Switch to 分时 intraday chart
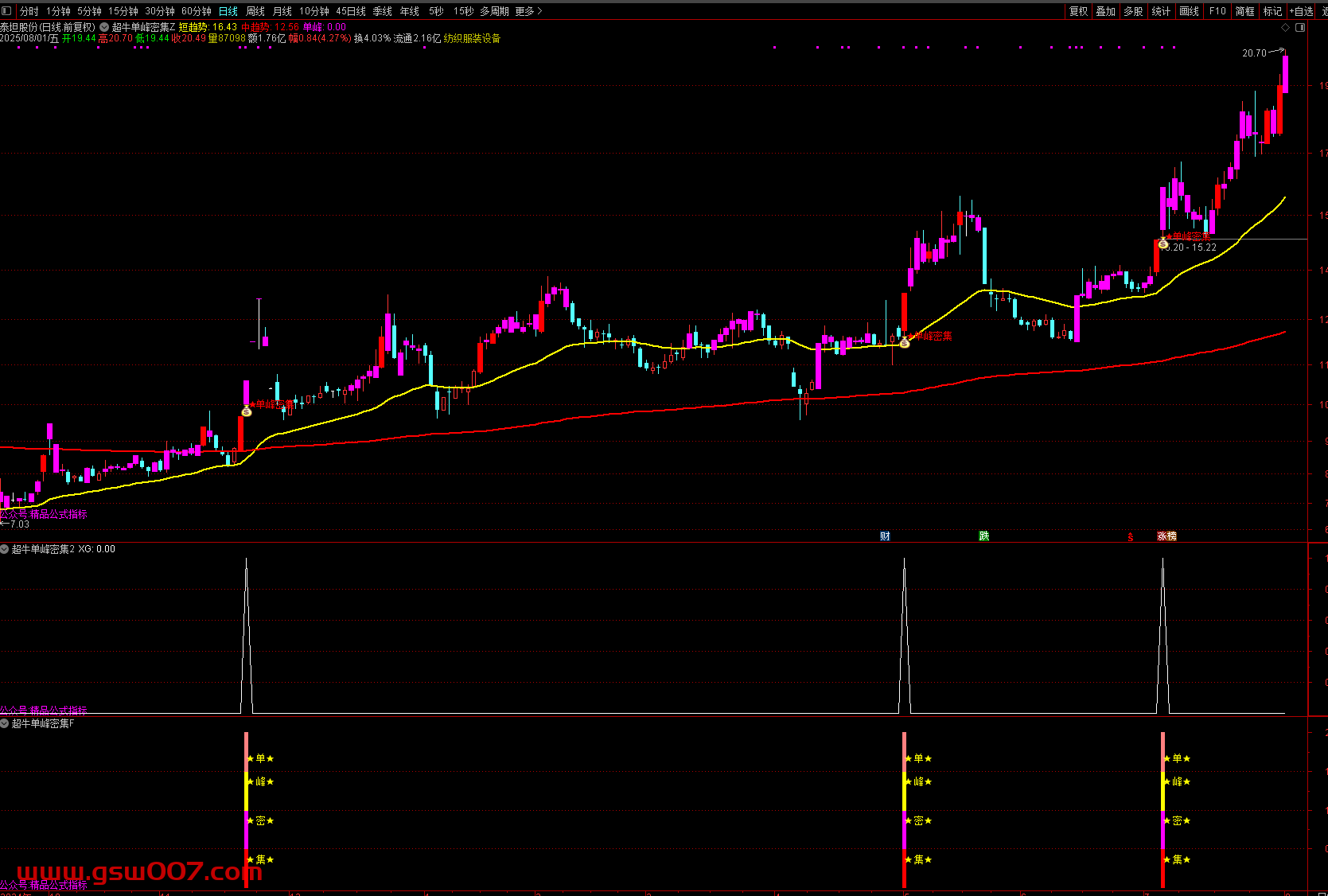The image size is (1328, 896). 29,11
